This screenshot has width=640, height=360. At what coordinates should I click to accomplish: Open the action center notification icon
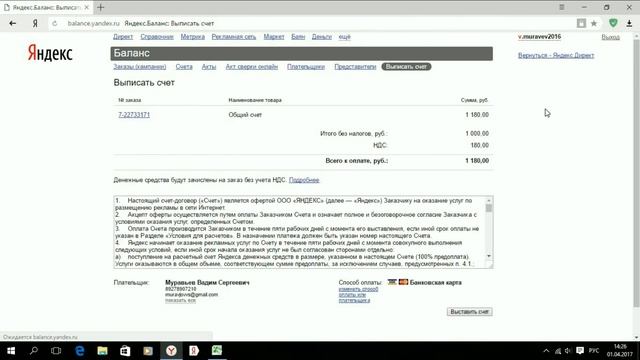click(x=580, y=351)
